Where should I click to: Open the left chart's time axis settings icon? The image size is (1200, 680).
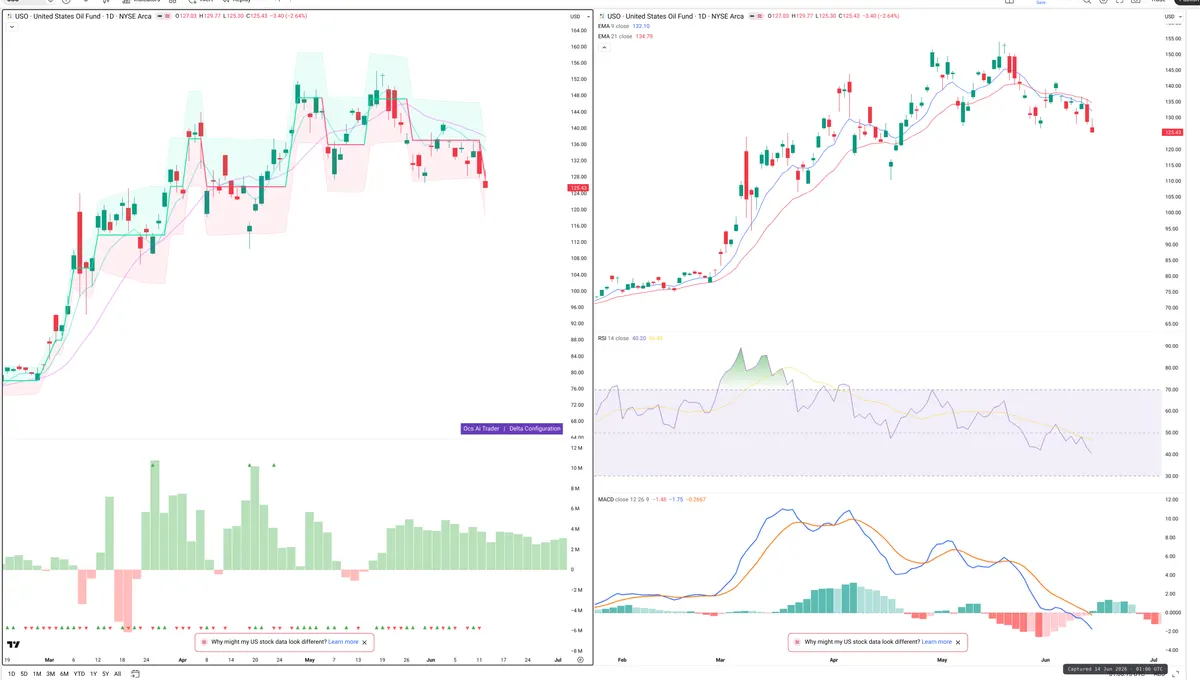(580, 660)
